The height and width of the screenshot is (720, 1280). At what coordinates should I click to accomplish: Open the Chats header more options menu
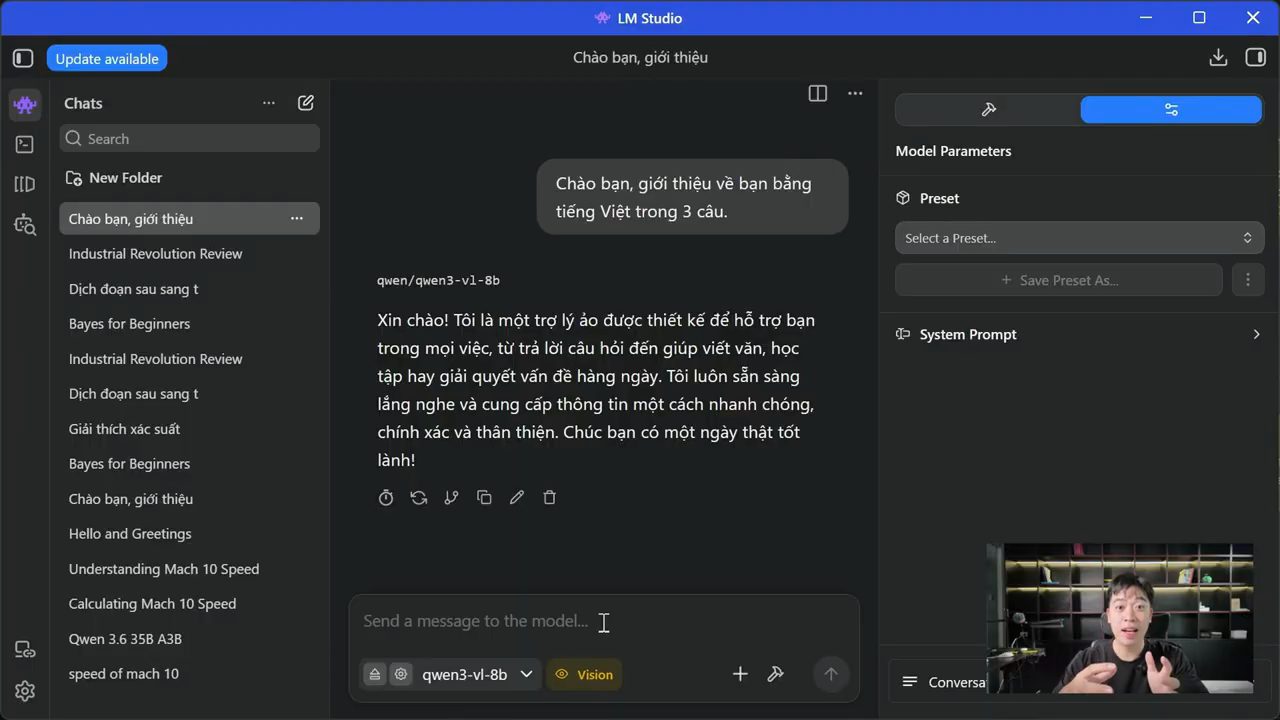[x=269, y=103]
